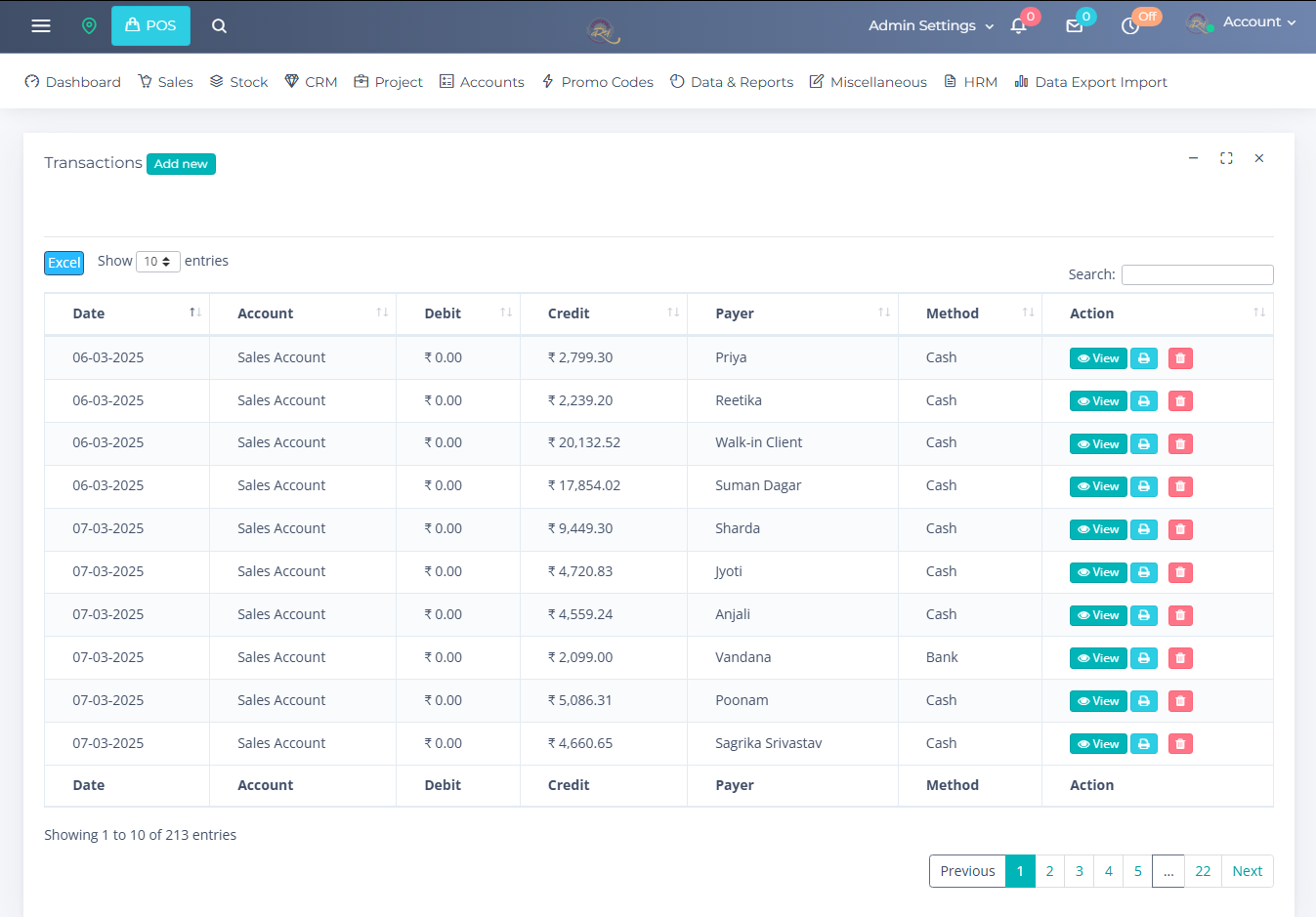Print Reetika's transaction
The height and width of the screenshot is (917, 1316).
(x=1144, y=401)
